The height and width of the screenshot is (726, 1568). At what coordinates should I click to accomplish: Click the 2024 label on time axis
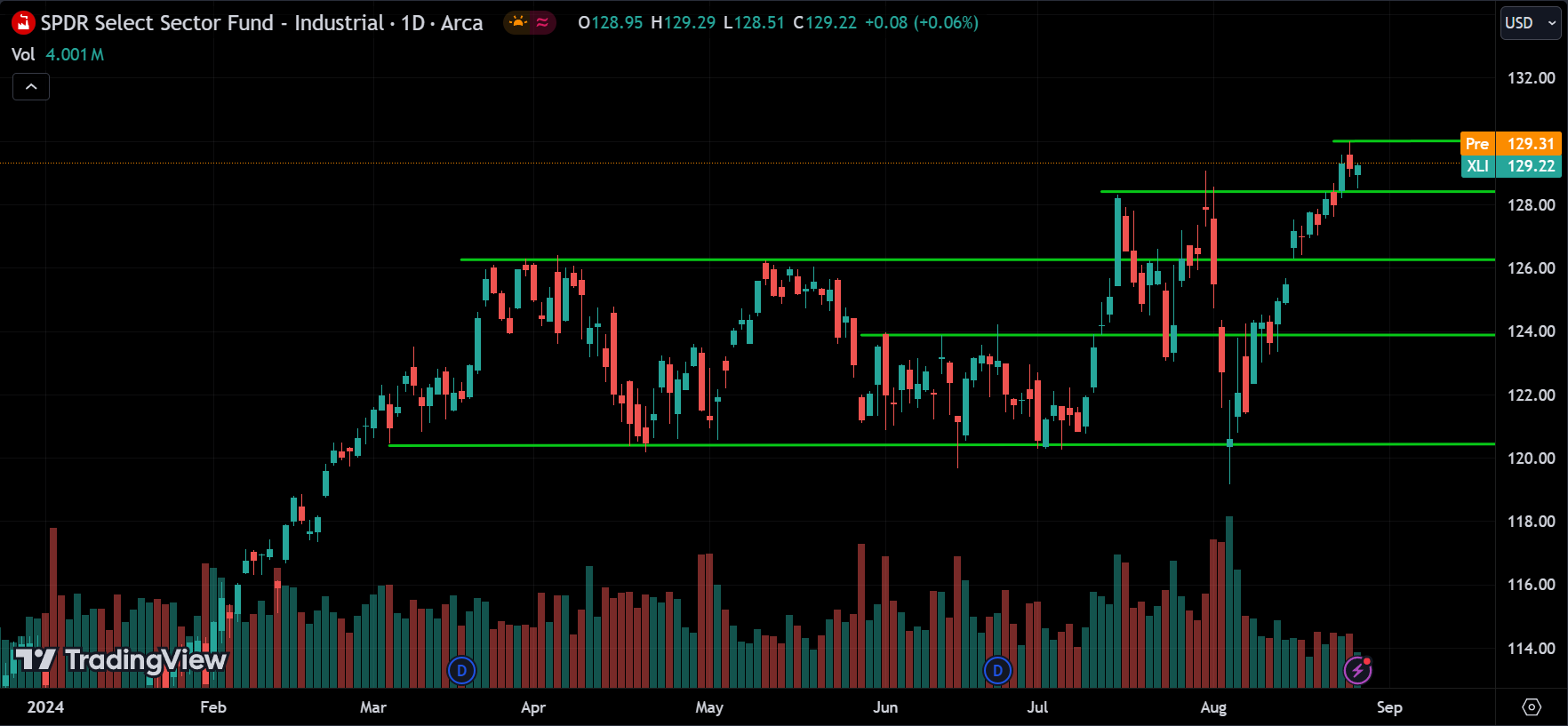pos(45,707)
